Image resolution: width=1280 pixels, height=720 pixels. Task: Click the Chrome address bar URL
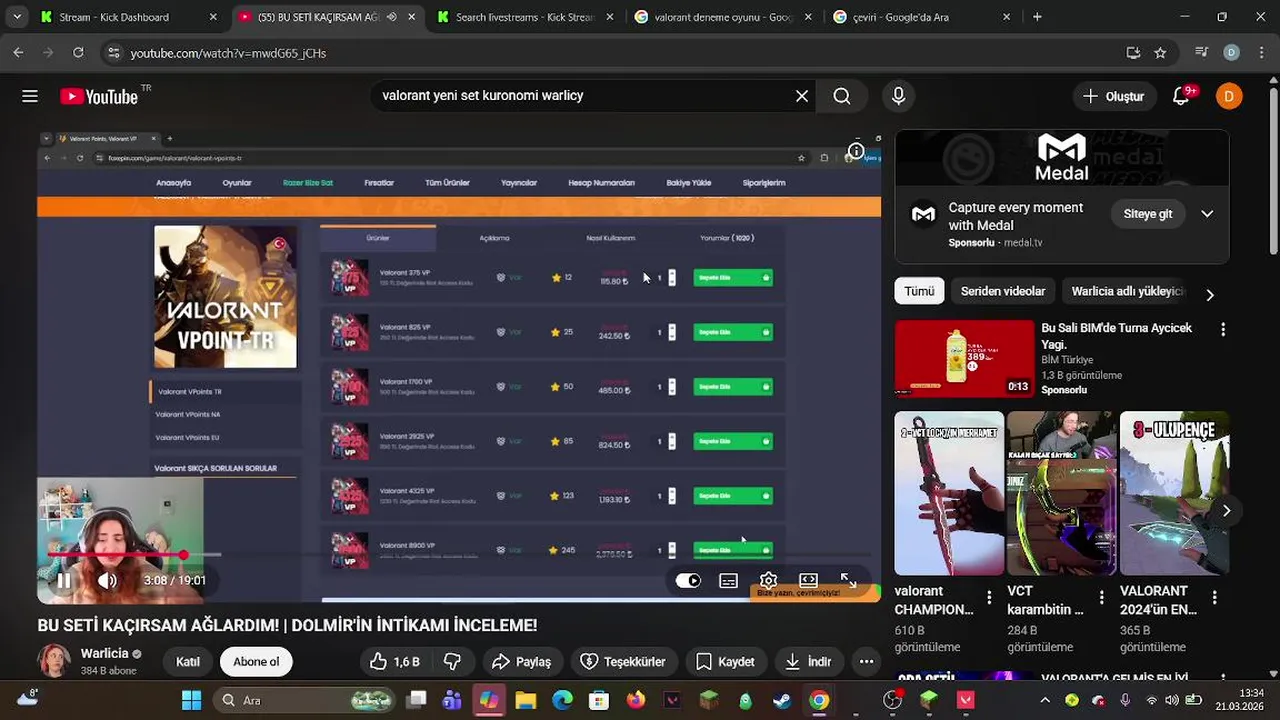[x=228, y=53]
